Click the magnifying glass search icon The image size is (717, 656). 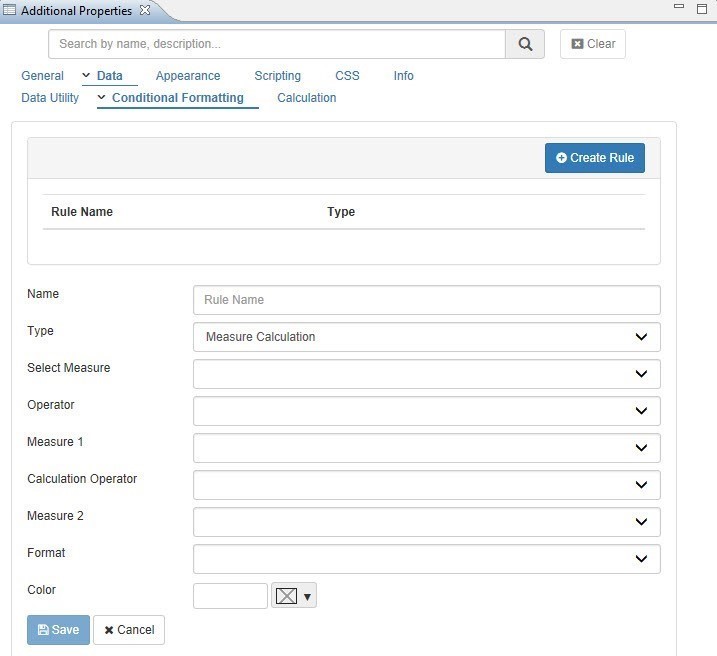(x=525, y=44)
